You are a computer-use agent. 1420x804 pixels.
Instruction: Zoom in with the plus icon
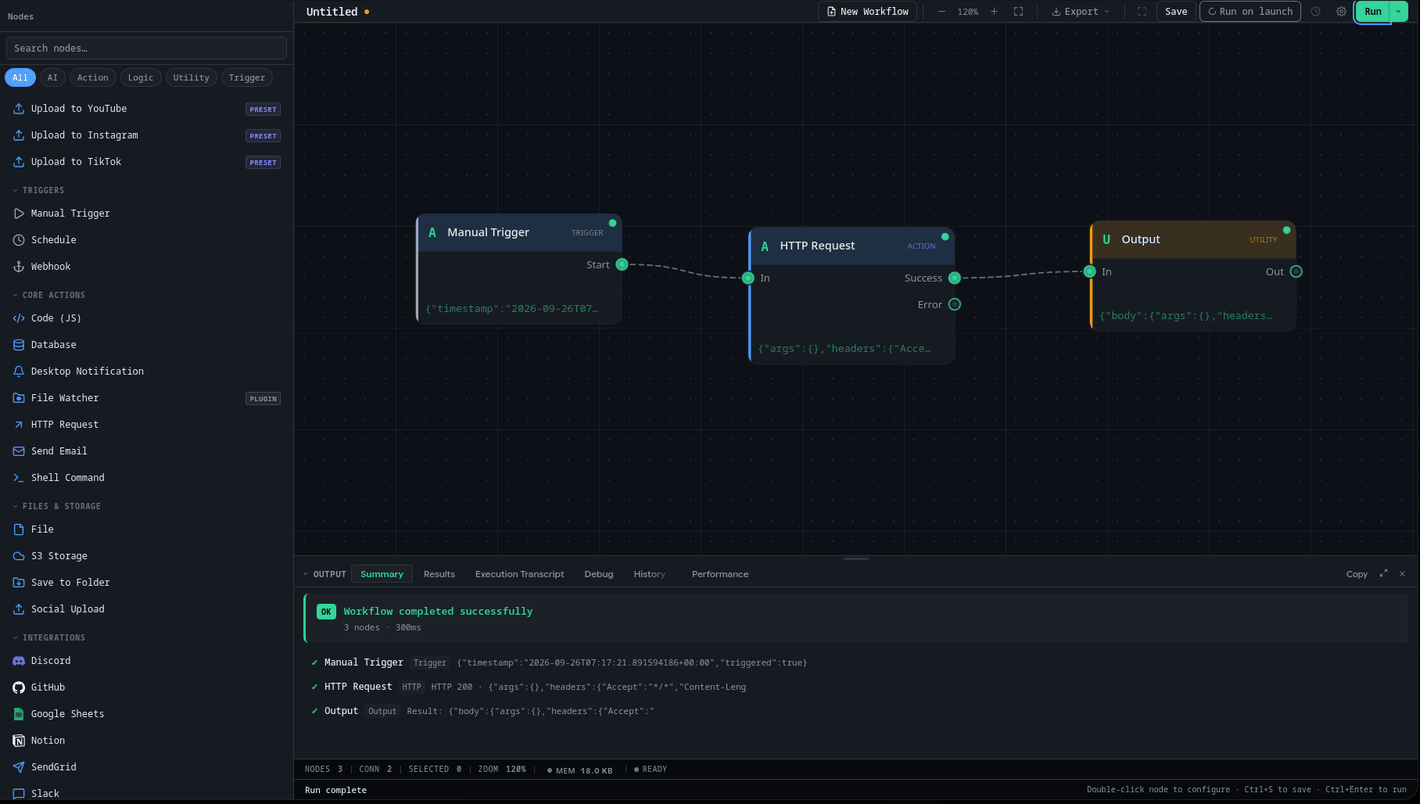pos(994,12)
